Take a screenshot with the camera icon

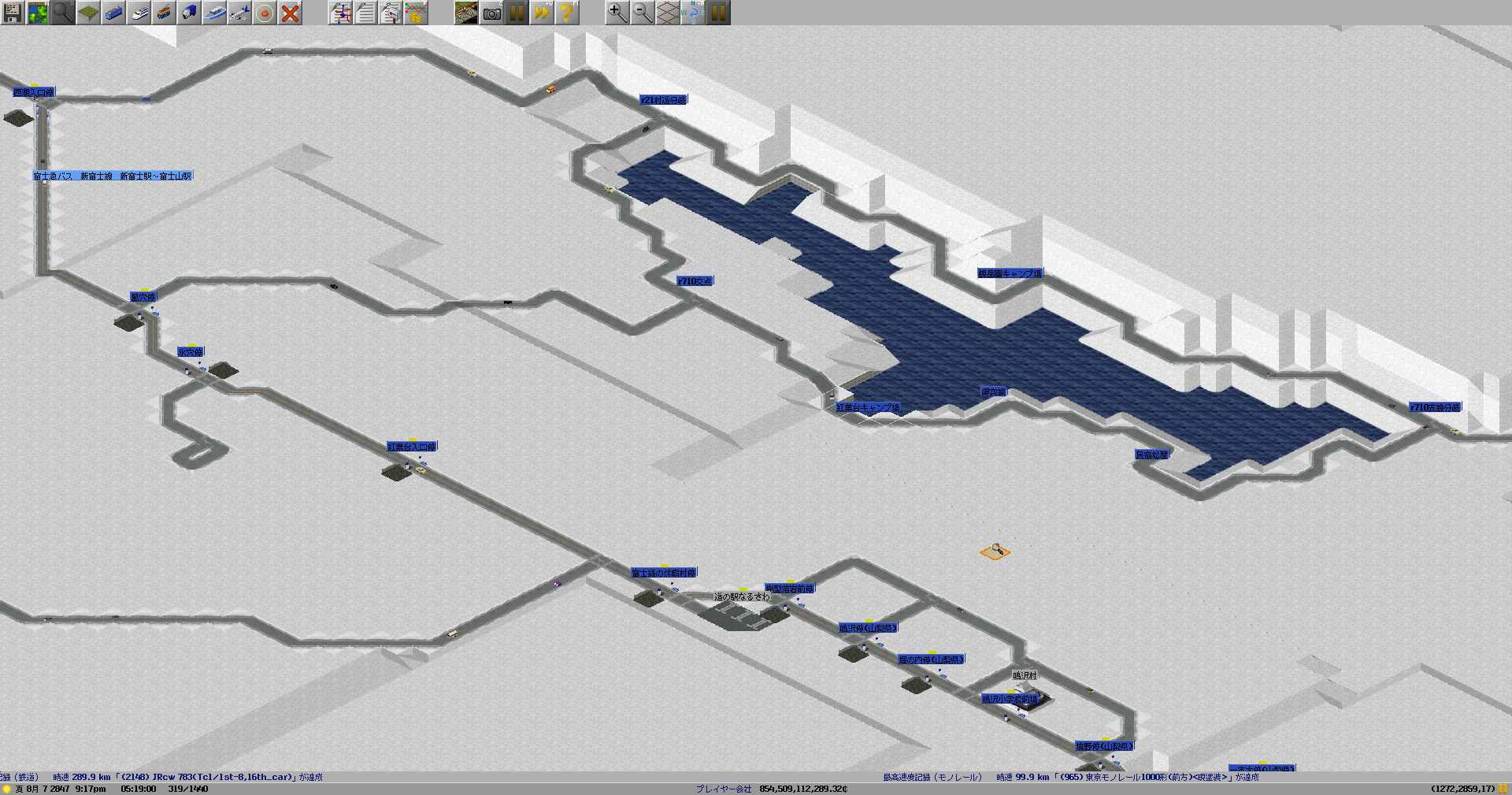[491, 13]
